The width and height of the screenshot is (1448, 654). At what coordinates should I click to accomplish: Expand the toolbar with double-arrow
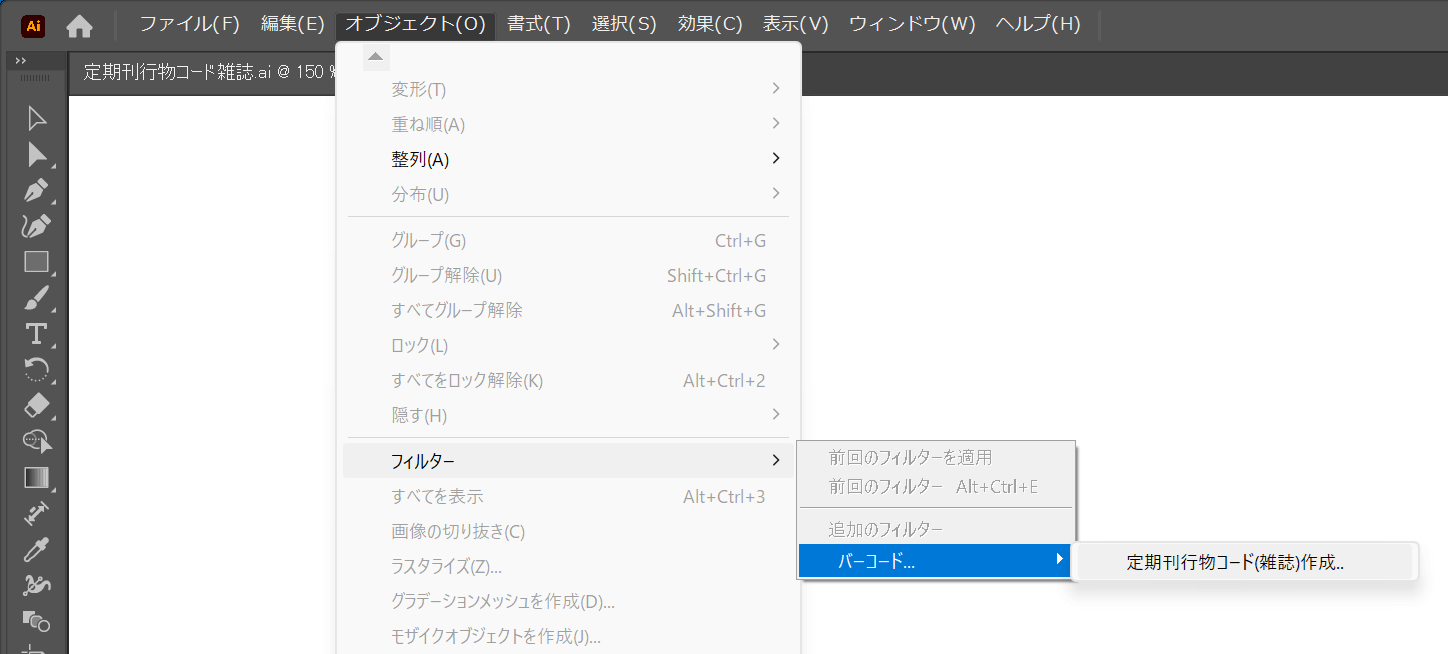click(21, 61)
